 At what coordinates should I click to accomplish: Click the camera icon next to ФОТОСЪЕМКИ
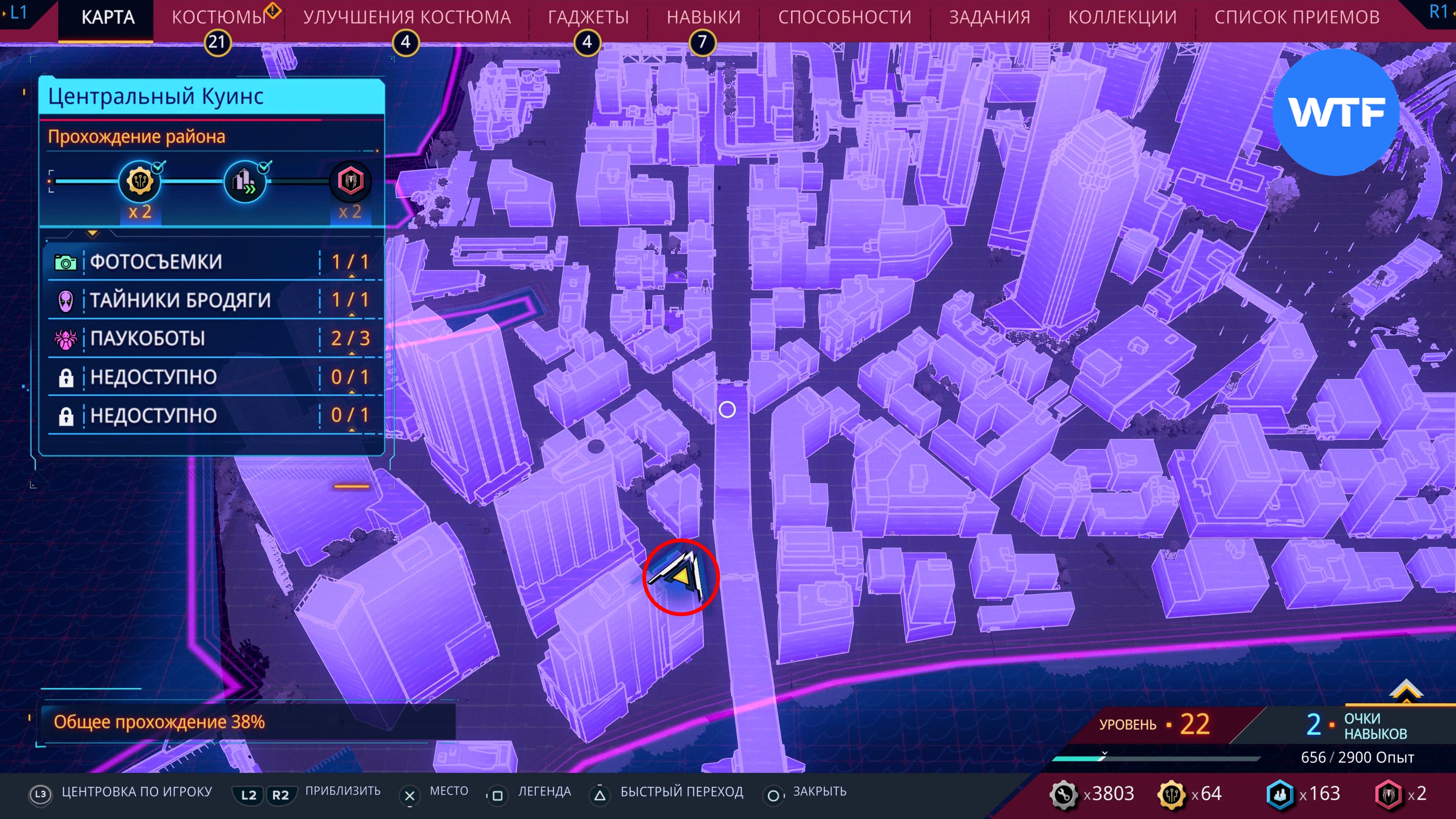(66, 262)
